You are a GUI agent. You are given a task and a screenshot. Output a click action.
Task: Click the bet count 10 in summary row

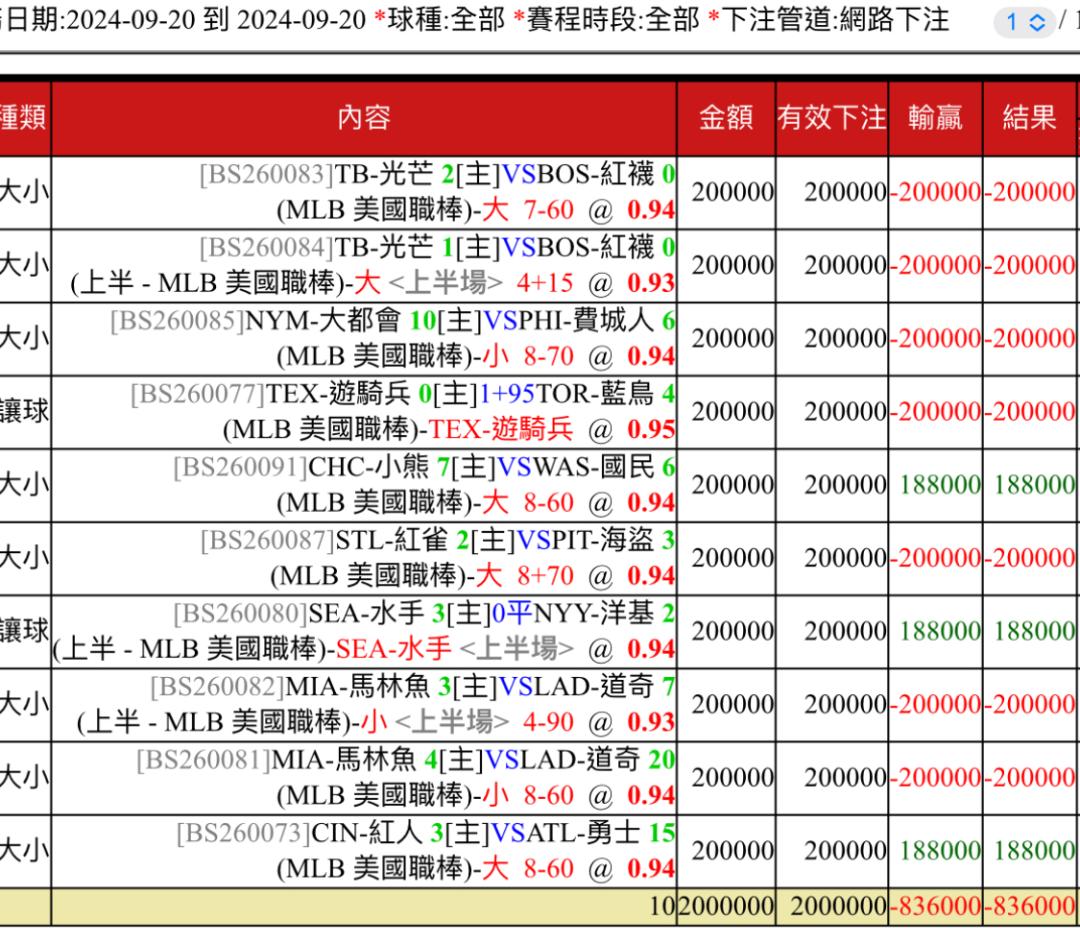[x=663, y=907]
